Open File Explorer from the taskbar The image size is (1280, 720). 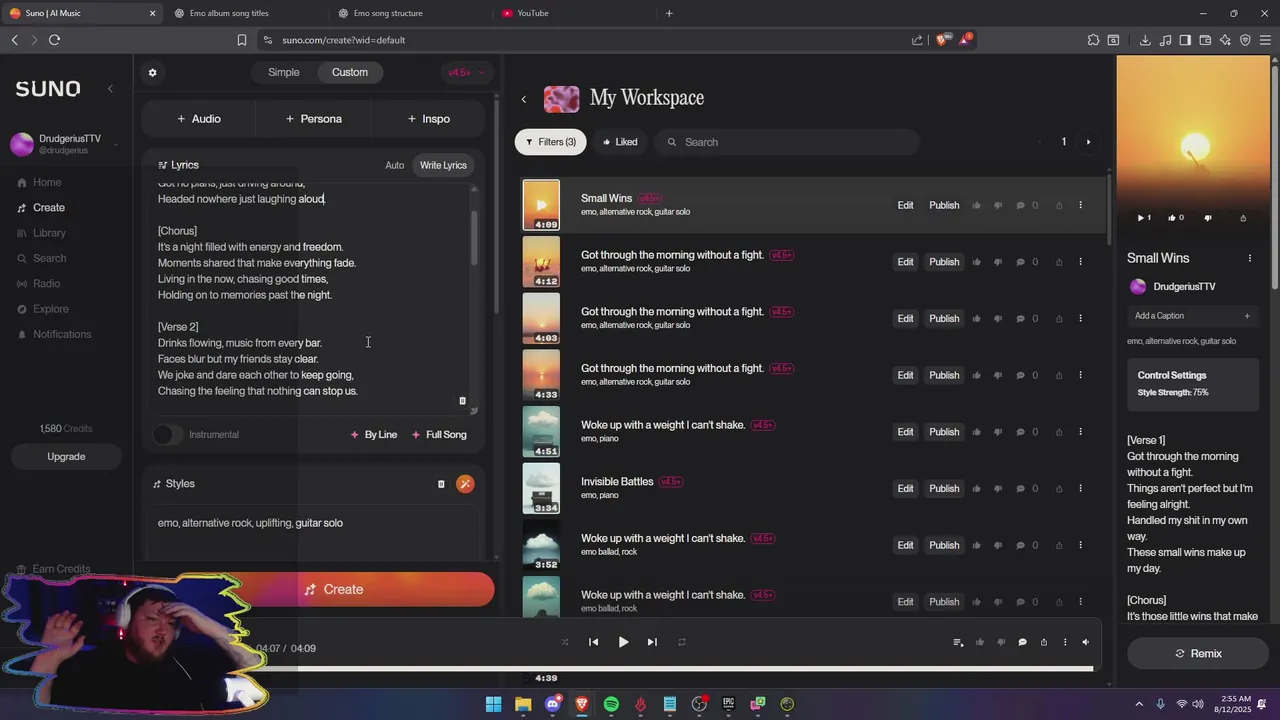tap(523, 704)
